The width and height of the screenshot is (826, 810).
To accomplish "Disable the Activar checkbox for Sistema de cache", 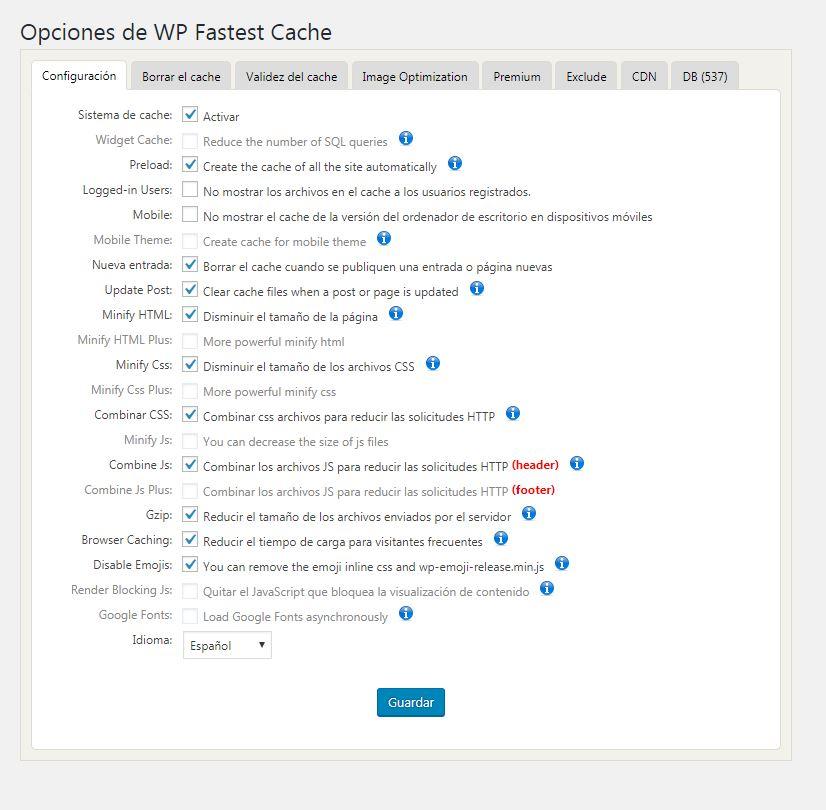I will [190, 116].
